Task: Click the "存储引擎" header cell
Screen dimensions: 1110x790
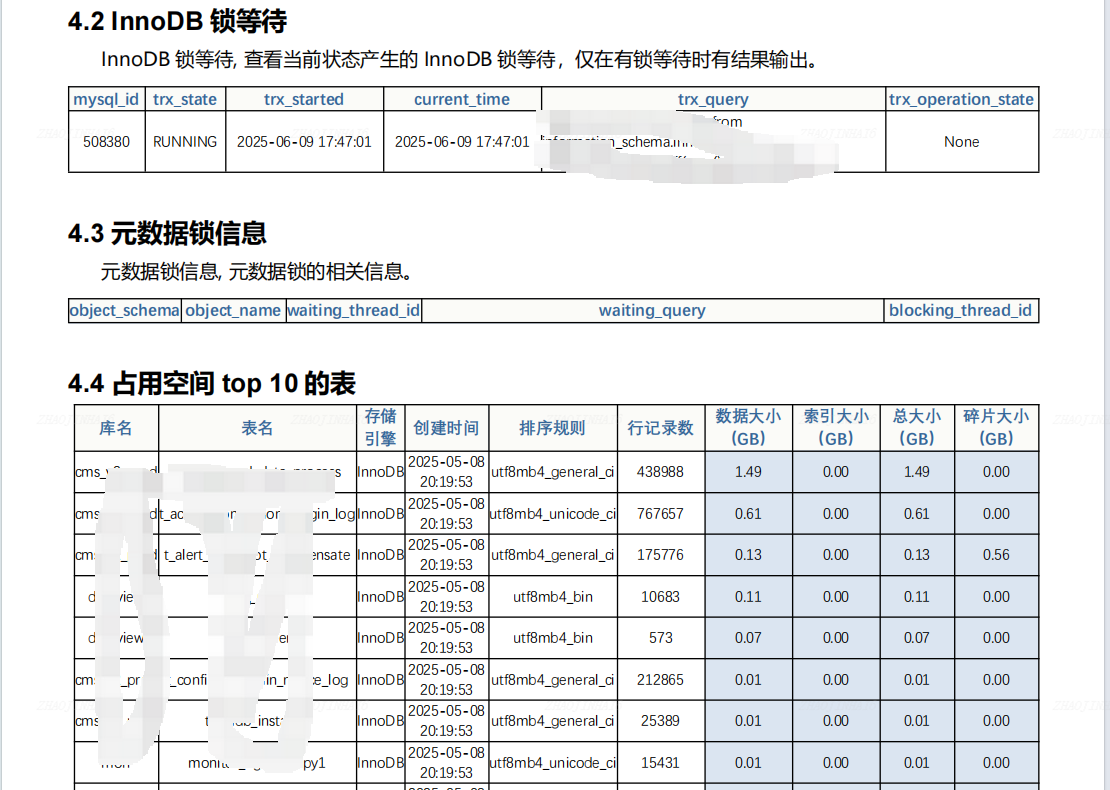Action: pos(380,428)
